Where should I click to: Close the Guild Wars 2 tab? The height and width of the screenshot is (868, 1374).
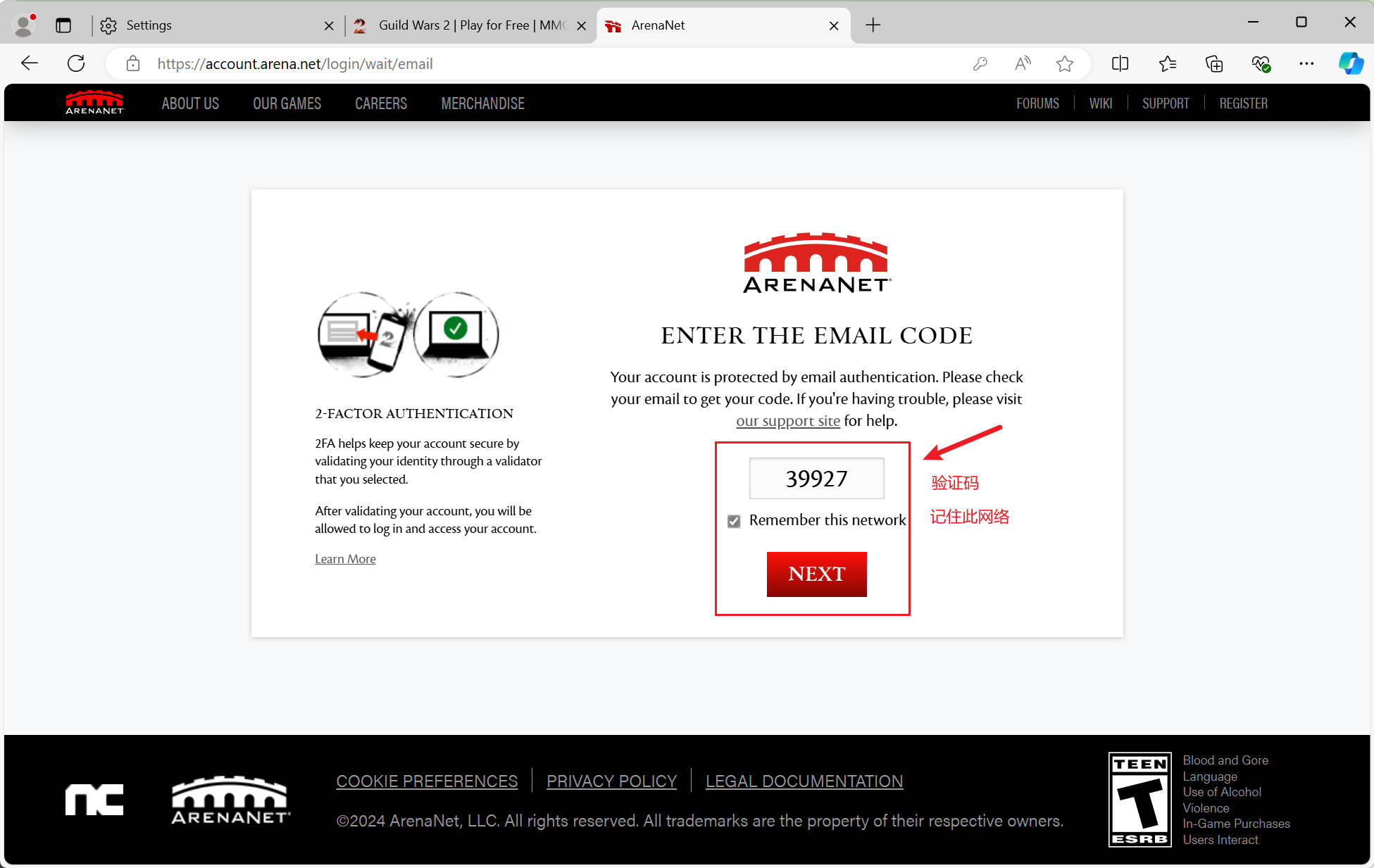[581, 26]
